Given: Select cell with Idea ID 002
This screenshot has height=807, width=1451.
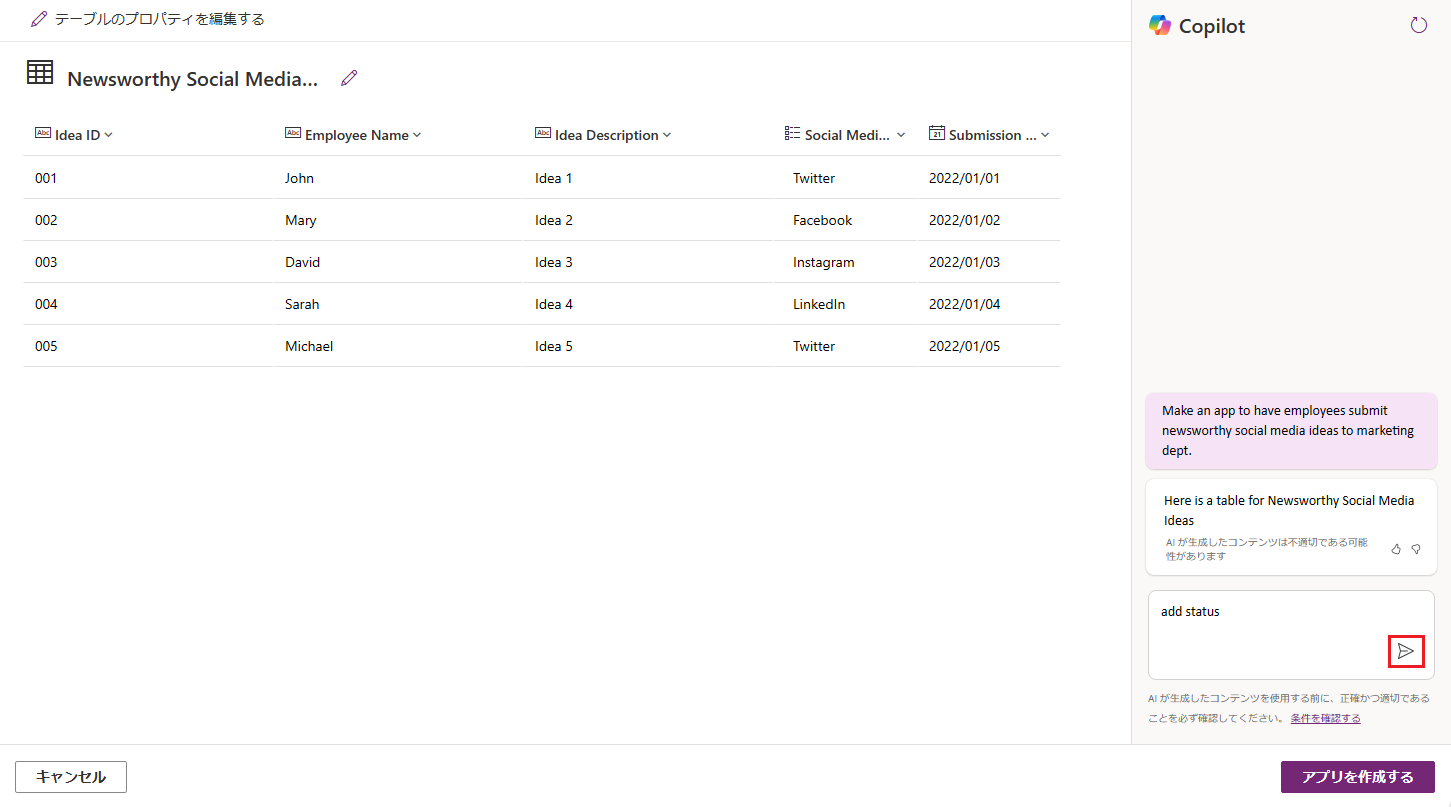Looking at the screenshot, I should click(x=148, y=220).
